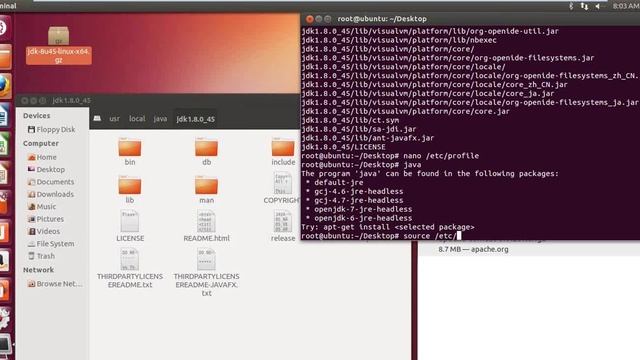The height and width of the screenshot is (360, 640).
Task: Click the 'apt-get install <selected package>' line
Action: click(x=388, y=227)
